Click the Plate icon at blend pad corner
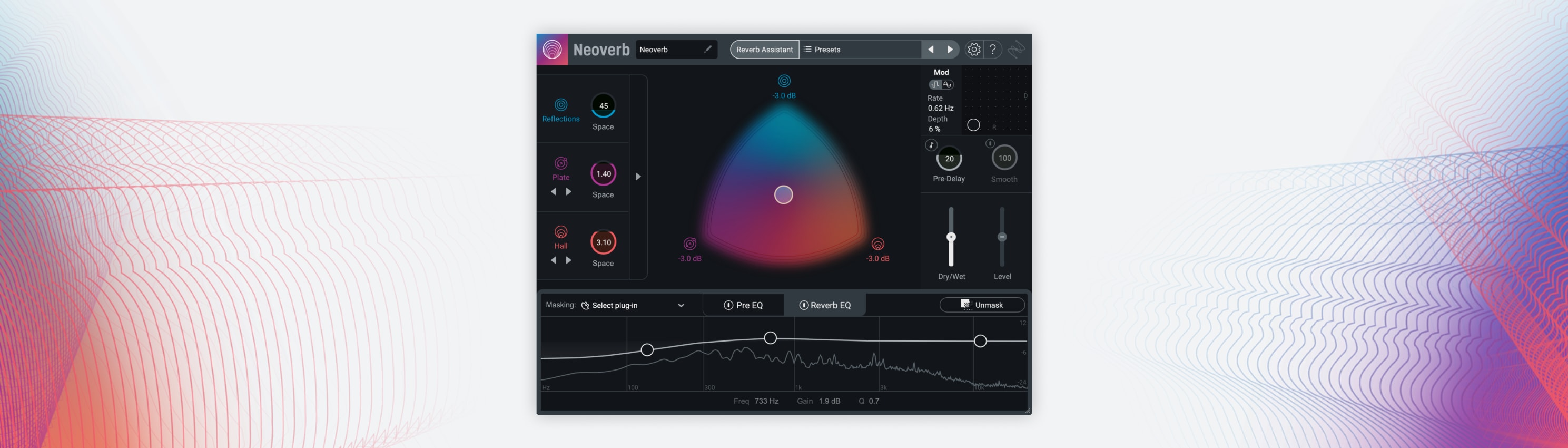Image resolution: width=1568 pixels, height=448 pixels. tap(689, 244)
